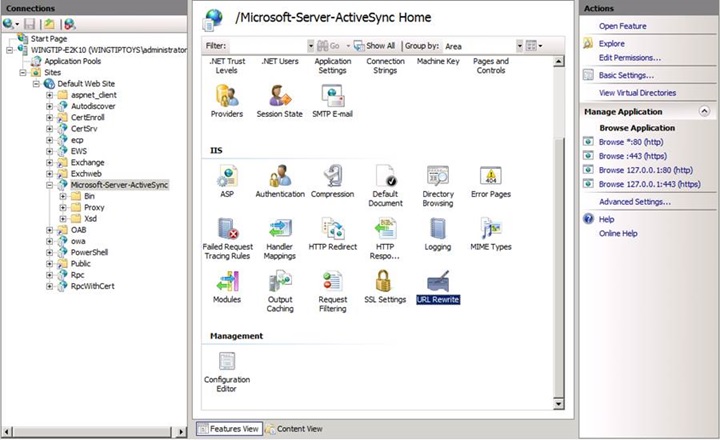Open the Request Filtering feature
720x440 pixels.
tap(332, 292)
